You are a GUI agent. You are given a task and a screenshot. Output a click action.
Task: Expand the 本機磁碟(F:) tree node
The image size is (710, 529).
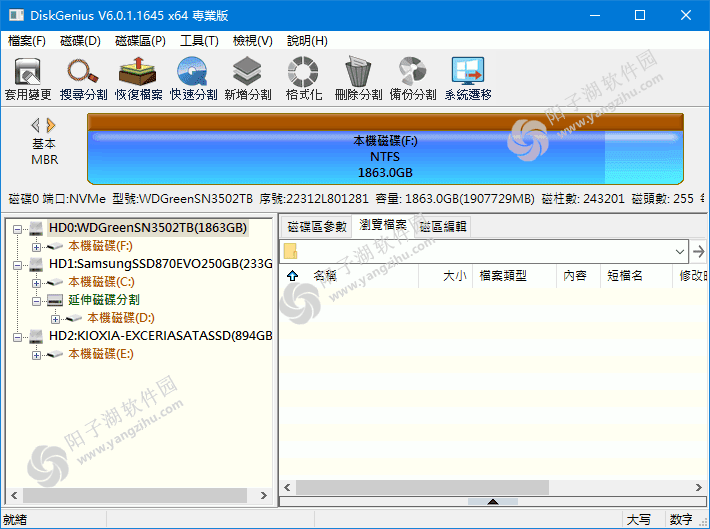[x=36, y=247]
